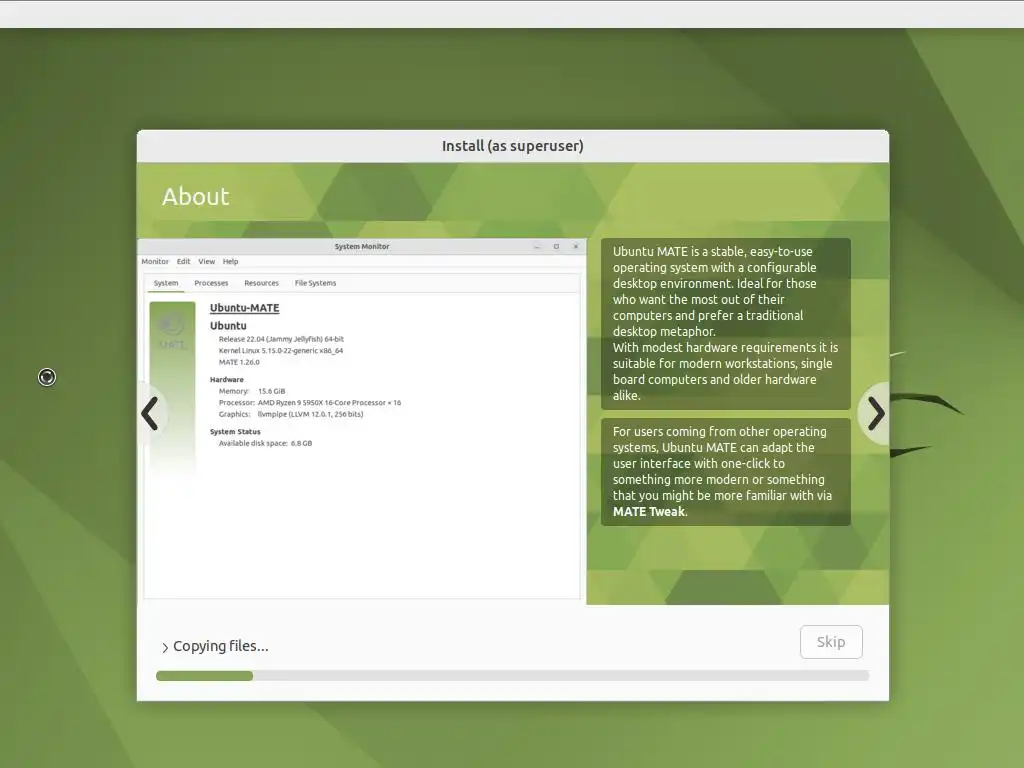The image size is (1024, 768).
Task: Click the System Monitor window title
Action: pyautogui.click(x=362, y=246)
